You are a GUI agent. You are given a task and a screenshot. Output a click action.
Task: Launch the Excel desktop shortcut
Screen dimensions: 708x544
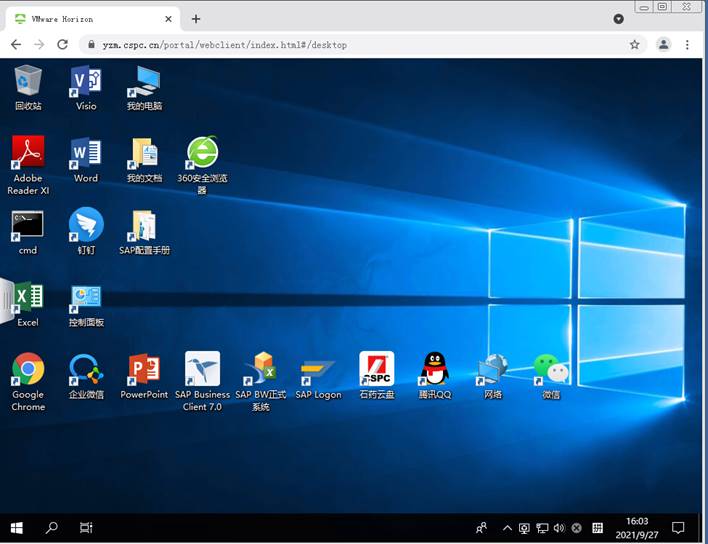click(x=28, y=304)
